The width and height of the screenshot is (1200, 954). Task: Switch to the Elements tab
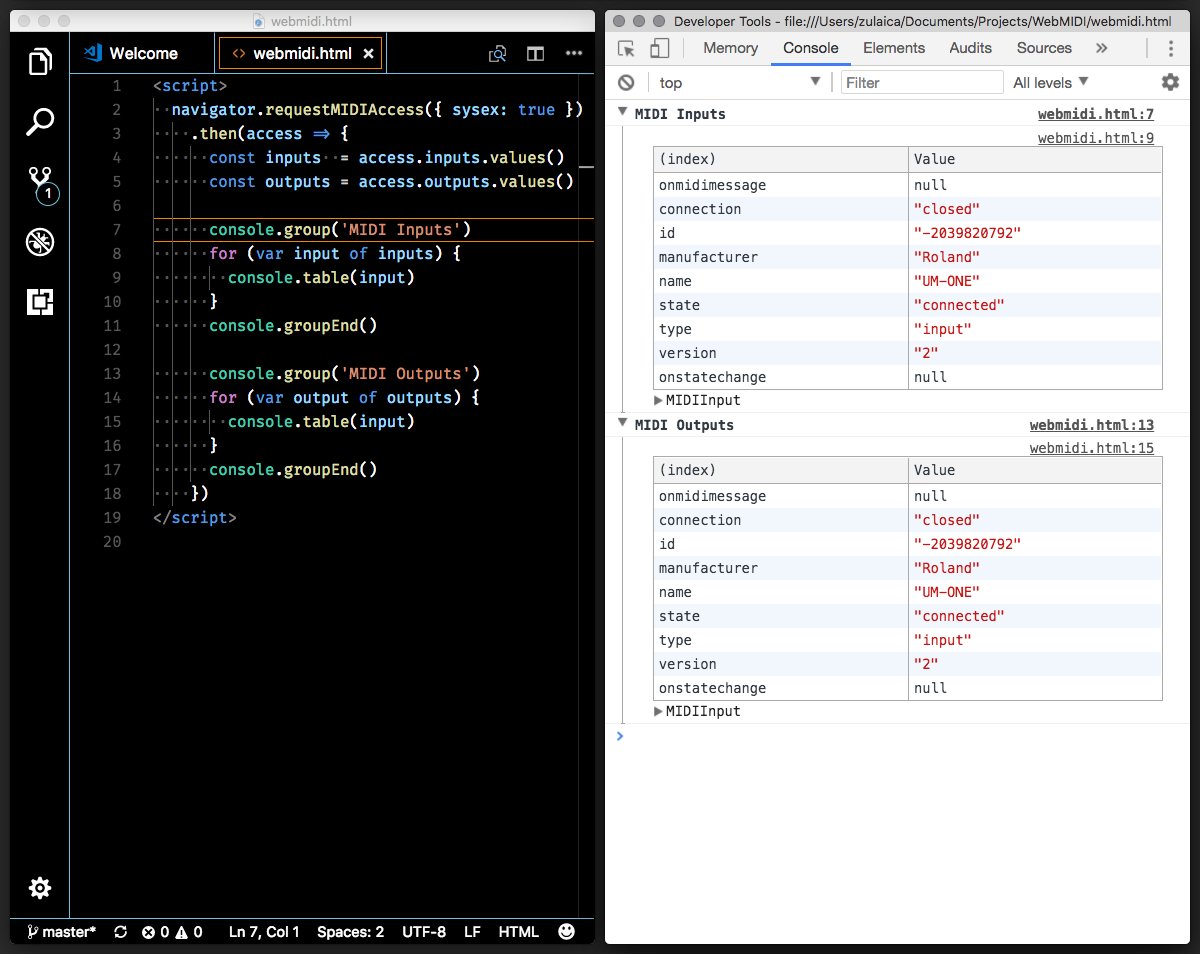point(894,48)
